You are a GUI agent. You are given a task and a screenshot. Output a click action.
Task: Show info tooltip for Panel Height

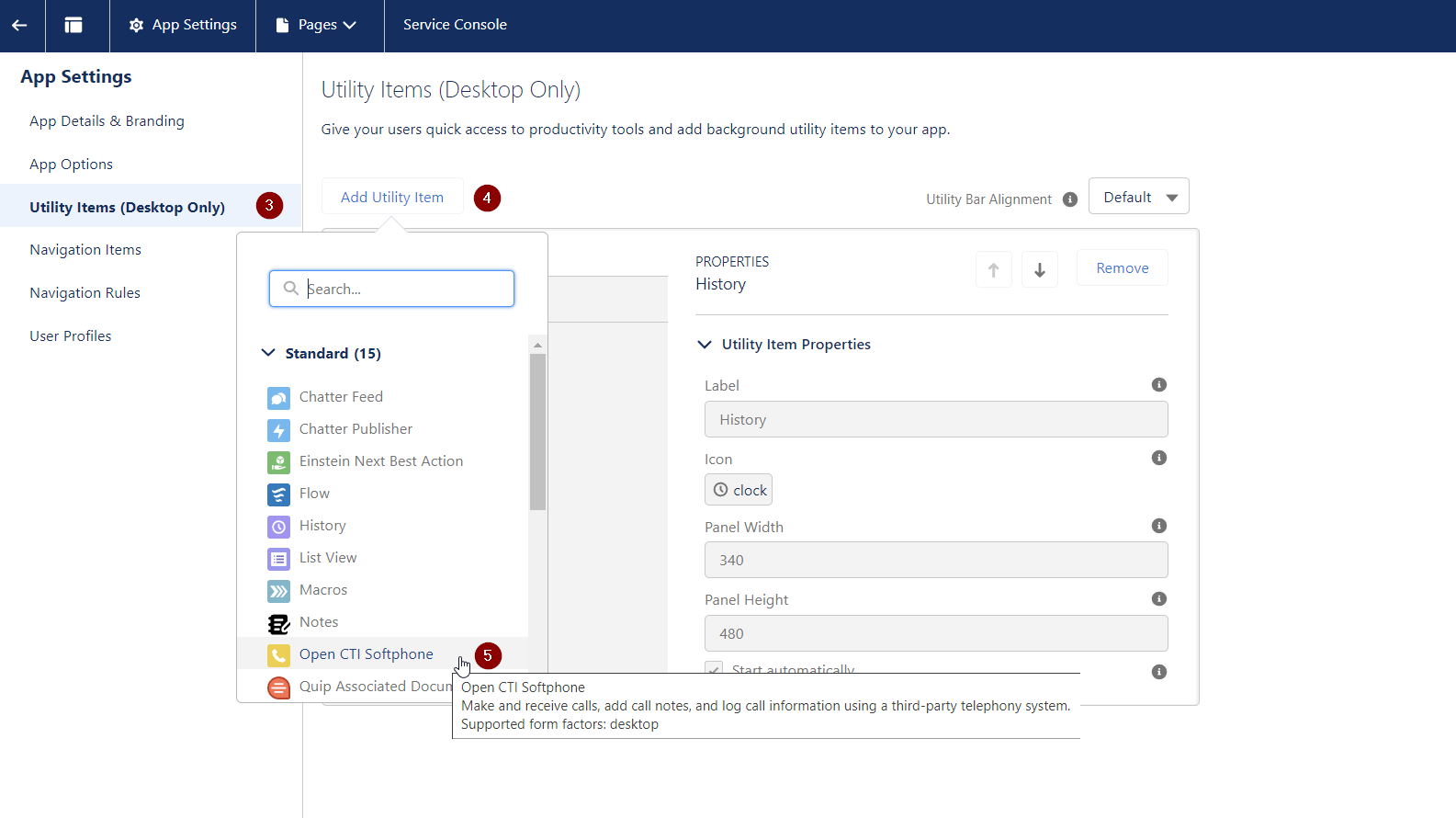click(1159, 598)
